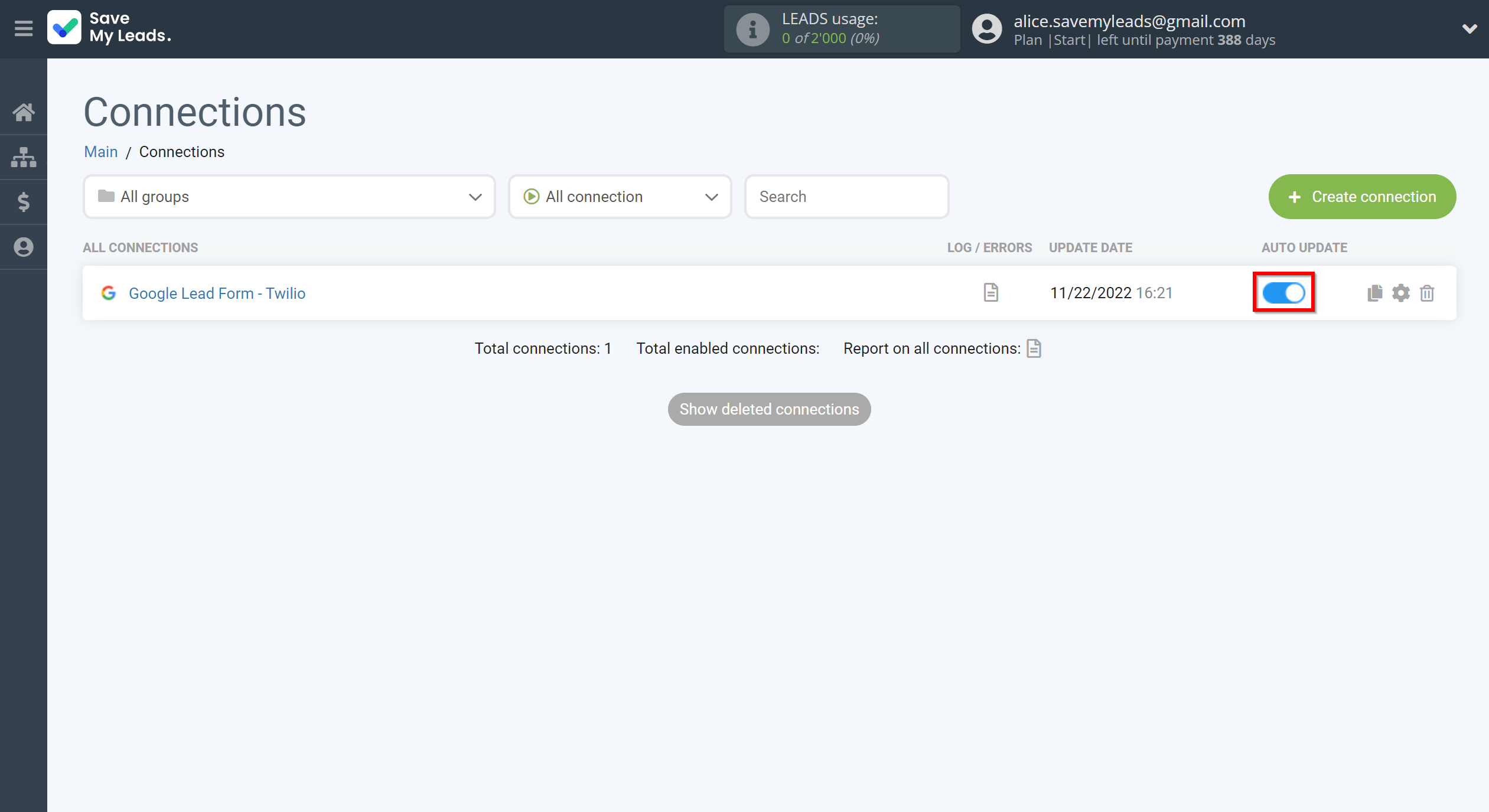The image size is (1489, 812).
Task: Click the Show deleted connections button
Action: [x=769, y=409]
